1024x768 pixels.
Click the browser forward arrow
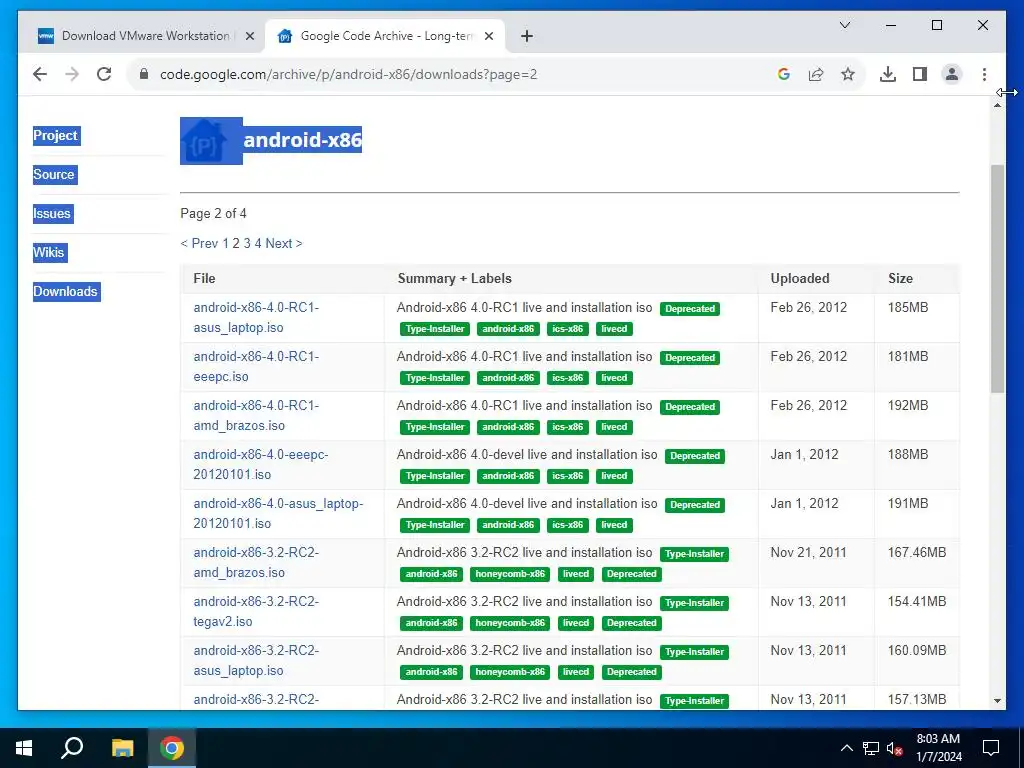pyautogui.click(x=72, y=74)
